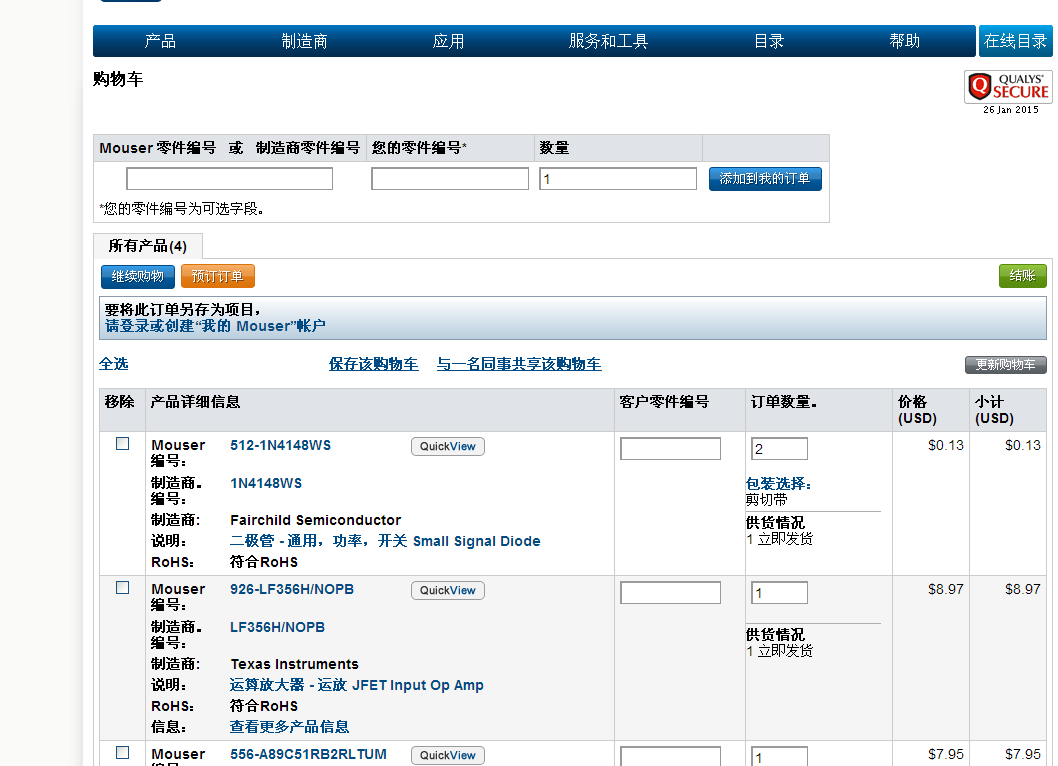Image resolution: width=1058 pixels, height=766 pixels.
Task: Open QuickView for 556-A89C51RB2RLTUM
Action: (447, 755)
